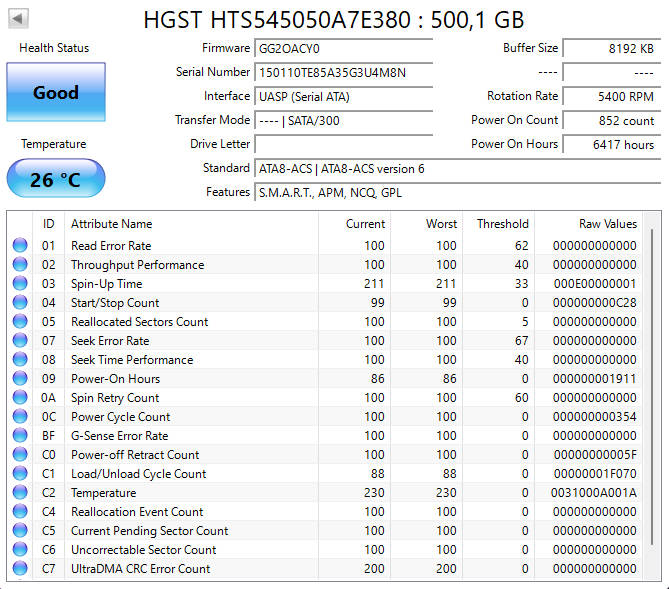The width and height of the screenshot is (669, 589).
Task: Click the attribute list vertical scrollbar
Action: [652, 387]
